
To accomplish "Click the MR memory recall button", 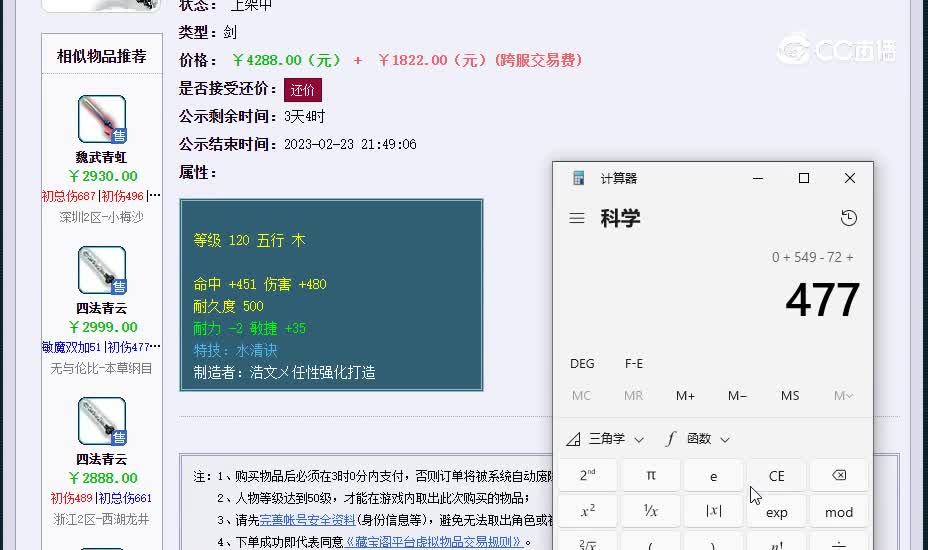I will [633, 395].
